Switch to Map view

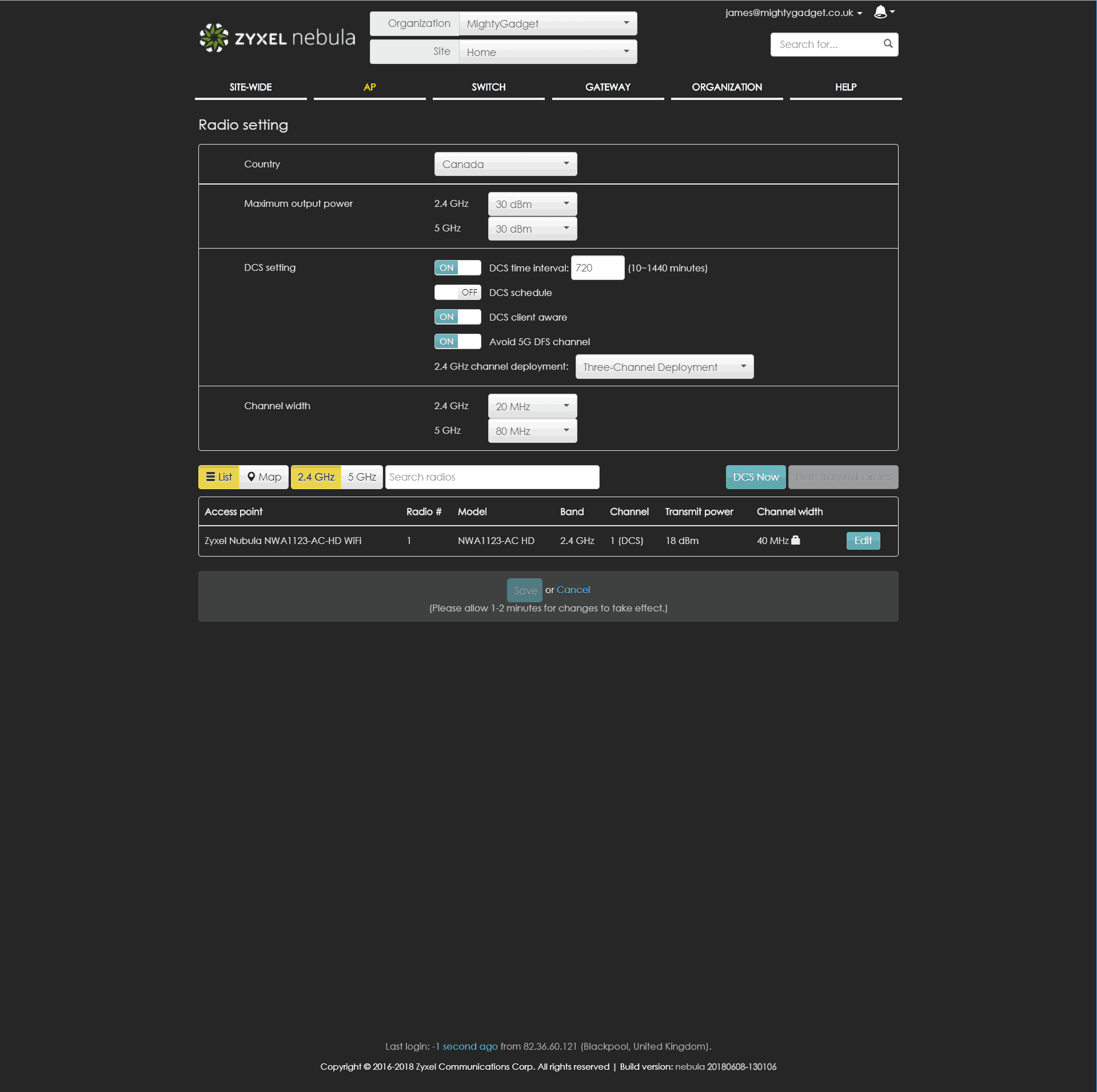(264, 477)
